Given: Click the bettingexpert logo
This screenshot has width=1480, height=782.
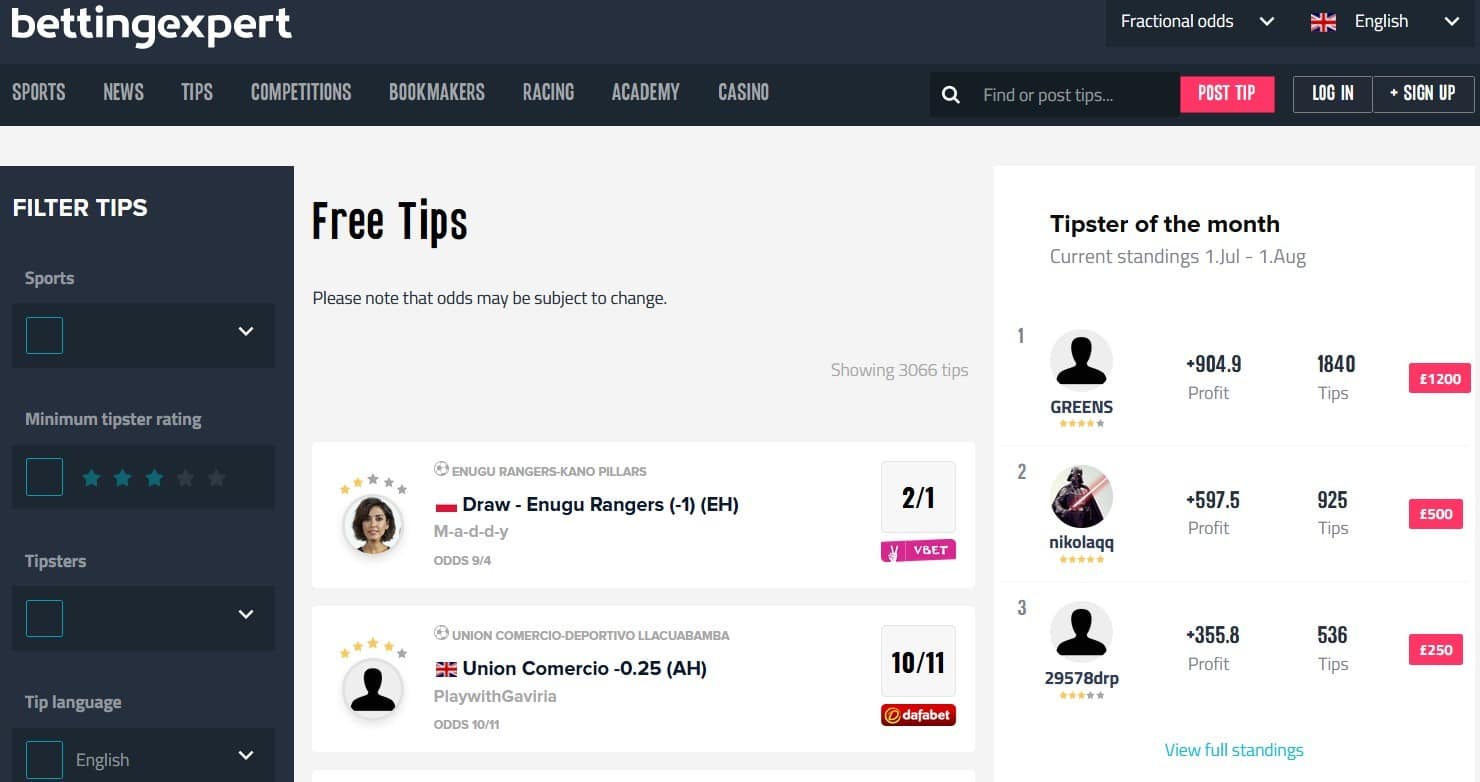Looking at the screenshot, I should [151, 25].
